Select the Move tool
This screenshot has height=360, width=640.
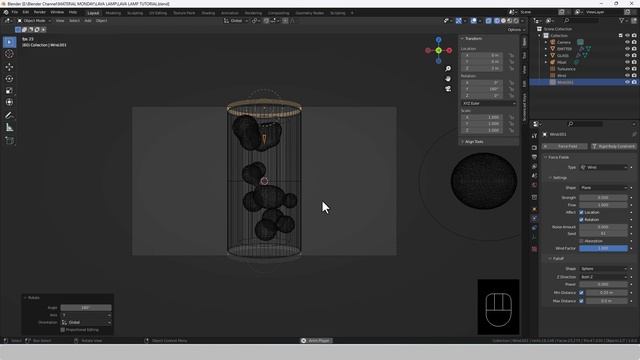click(9, 67)
